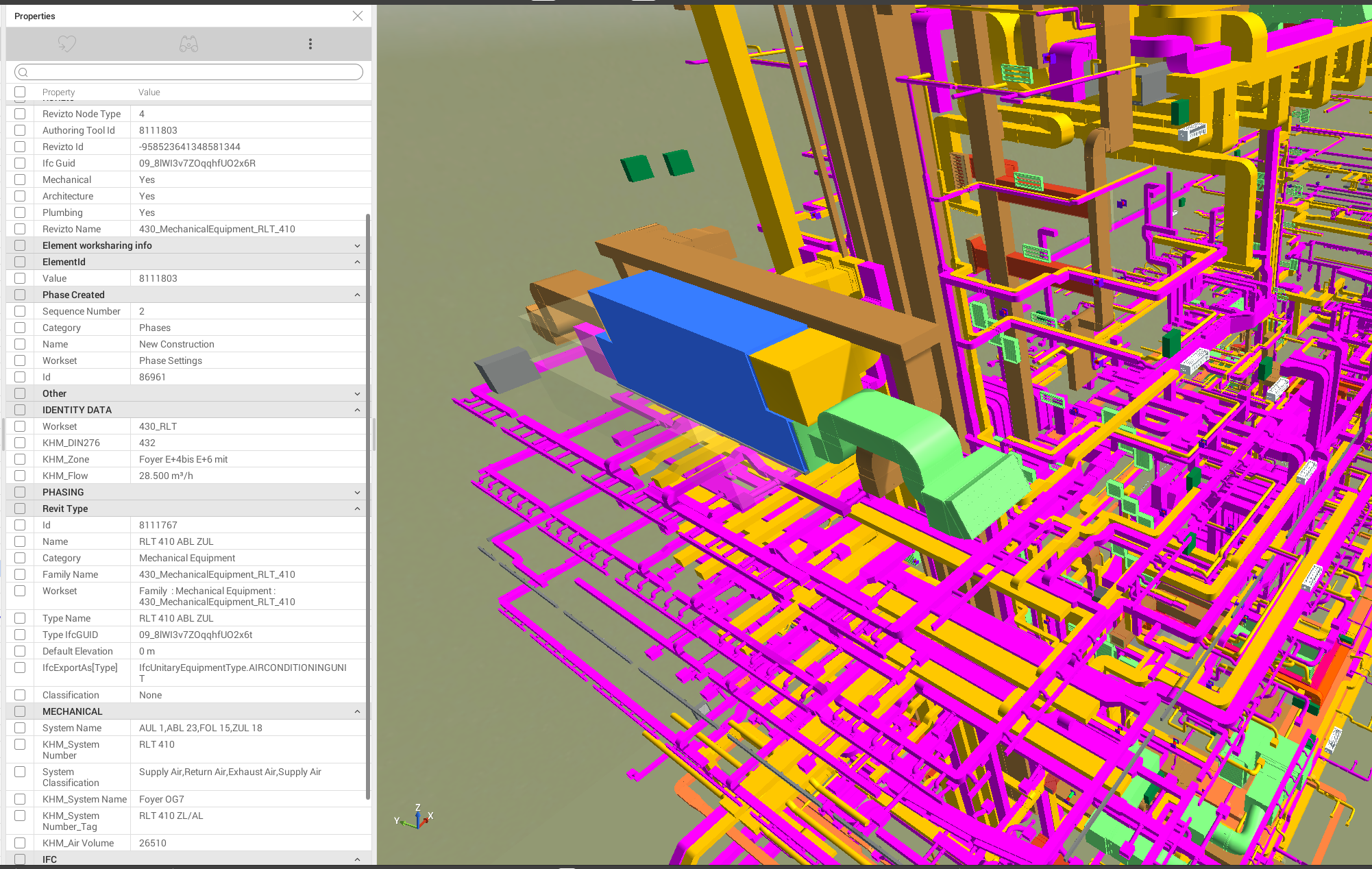Collapse the MECHANICAL section
Image resolution: width=1372 pixels, height=869 pixels.
357,711
